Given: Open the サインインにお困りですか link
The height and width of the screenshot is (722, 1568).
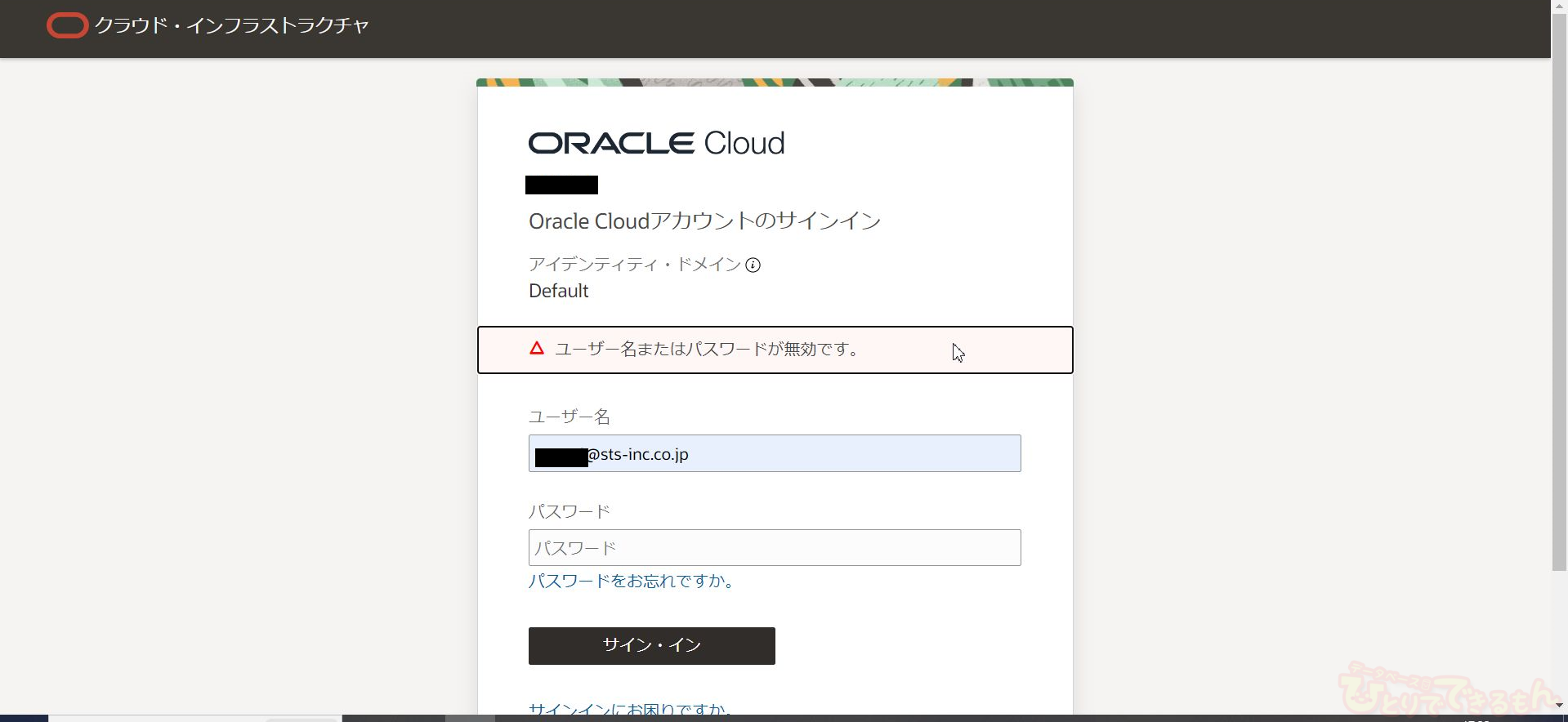Looking at the screenshot, I should click(629, 709).
